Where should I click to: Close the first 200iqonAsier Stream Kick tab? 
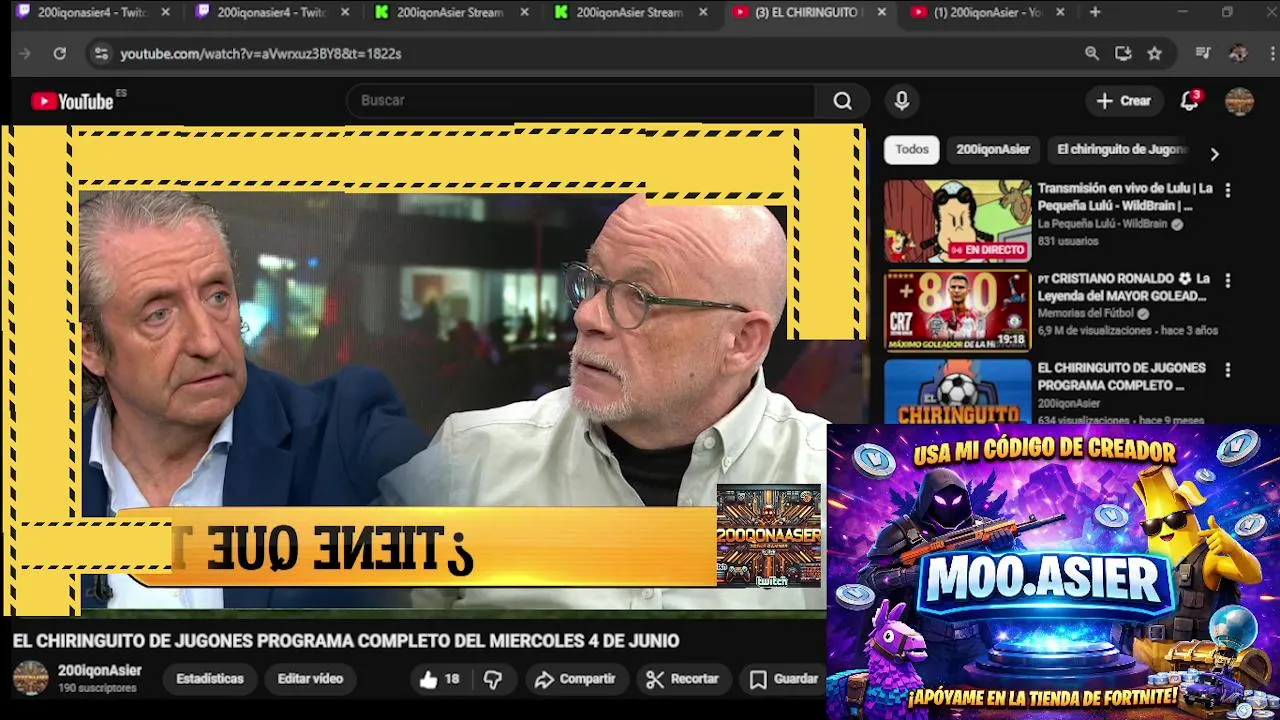point(524,12)
